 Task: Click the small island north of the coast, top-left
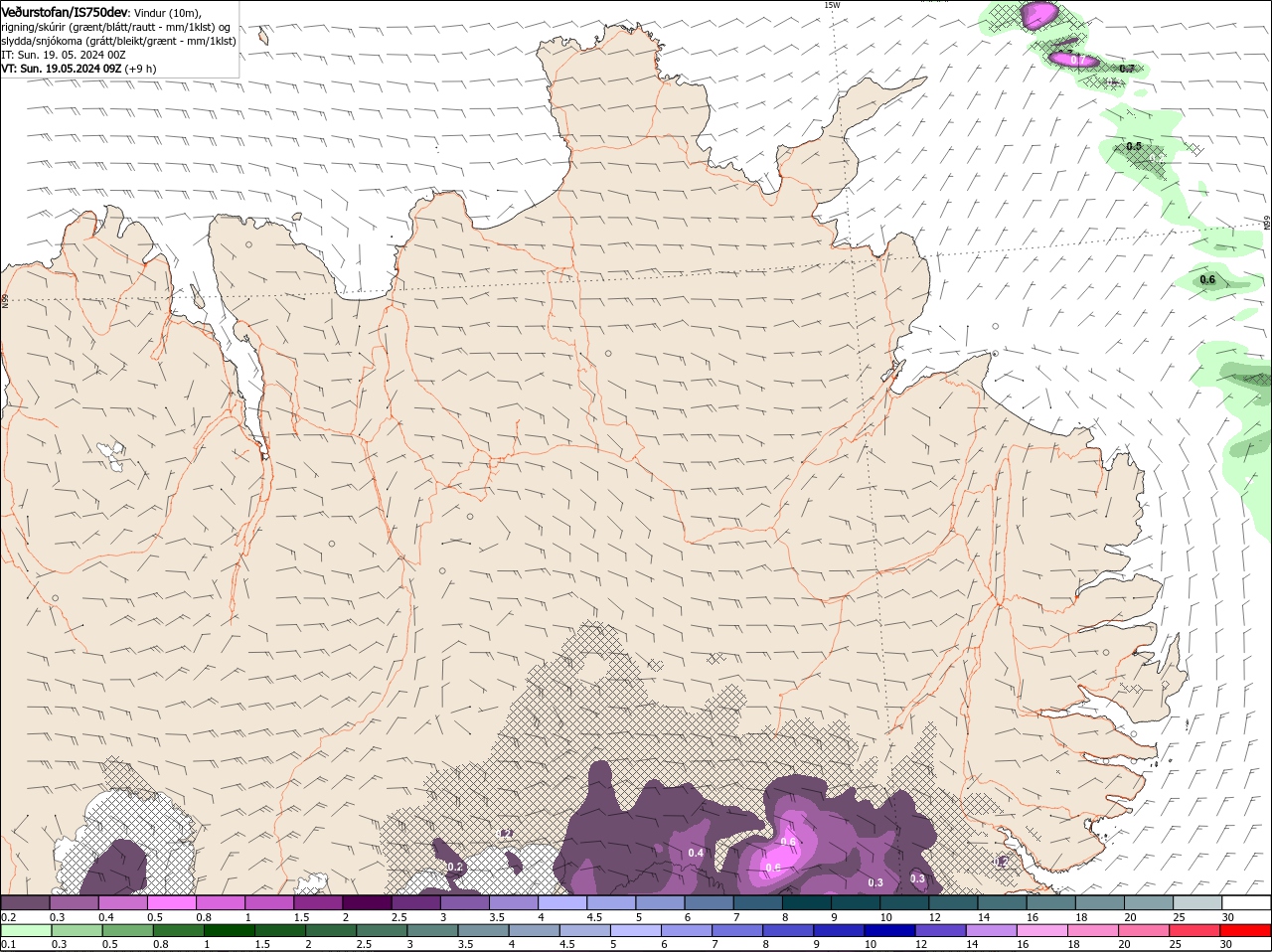[265, 37]
